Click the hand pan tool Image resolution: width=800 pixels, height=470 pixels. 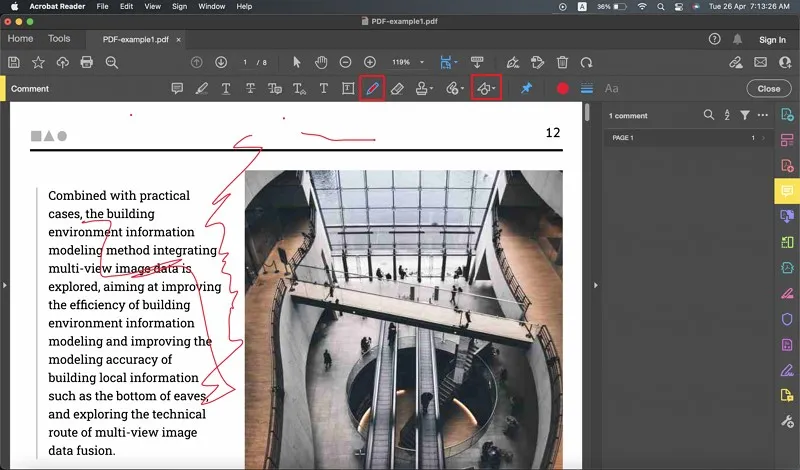coord(320,62)
